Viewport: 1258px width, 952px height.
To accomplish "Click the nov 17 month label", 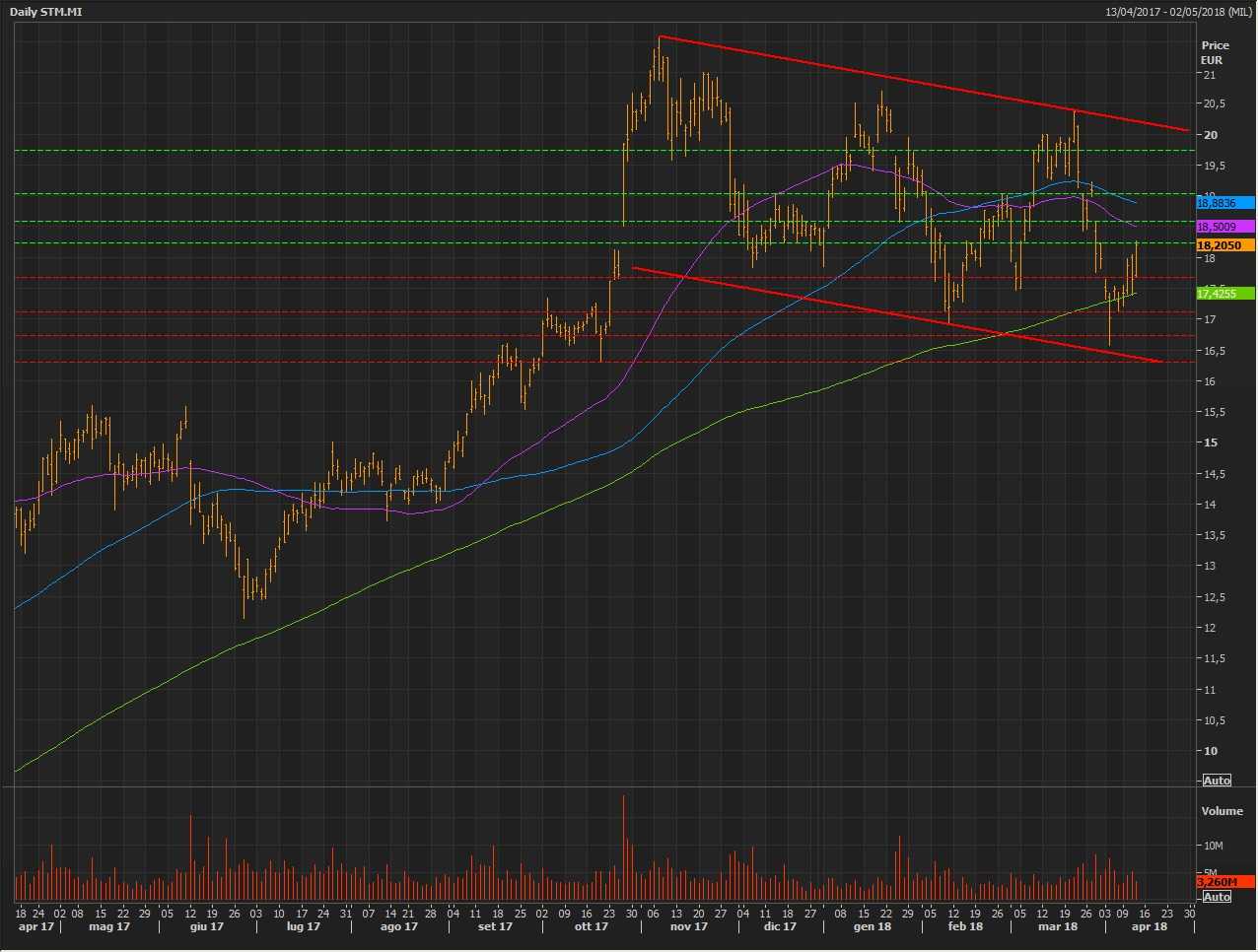I will 689,926.
